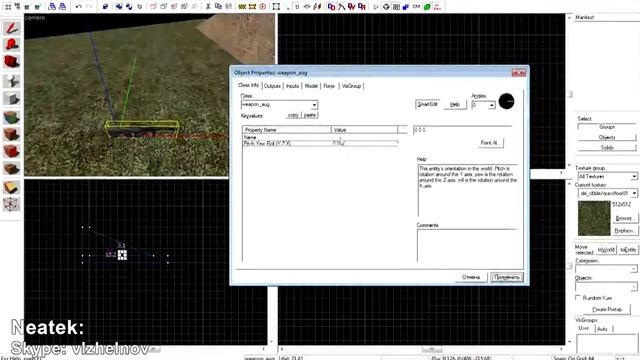
Task: Select the Objects selection mode
Action: point(607,137)
